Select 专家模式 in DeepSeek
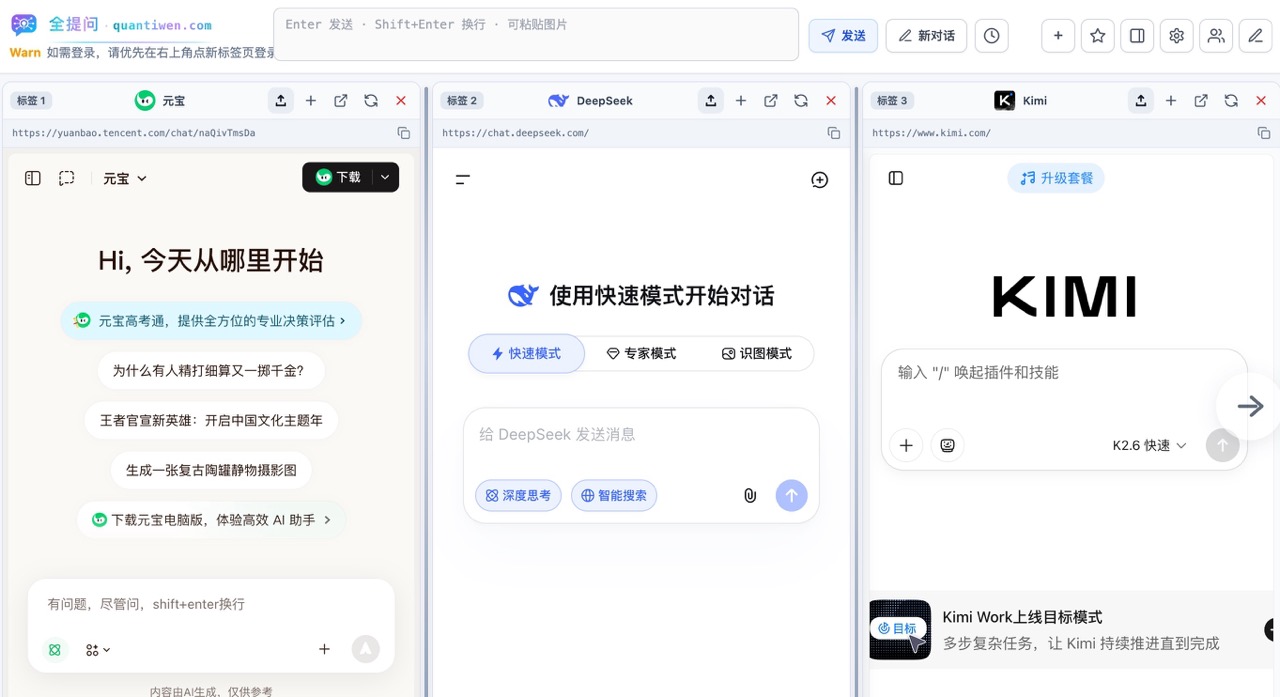1280x697 pixels. pos(641,353)
